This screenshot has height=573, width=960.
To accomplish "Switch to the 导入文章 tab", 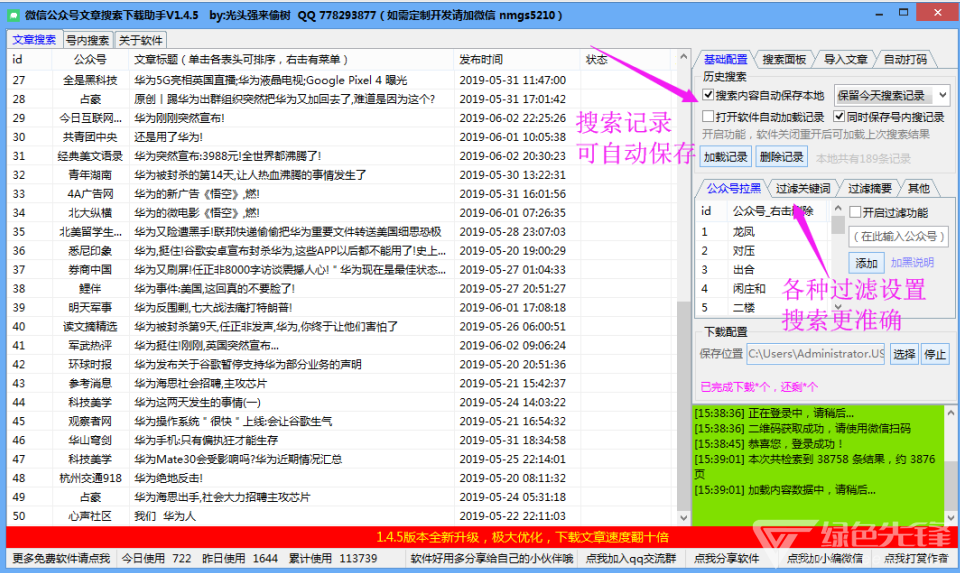I will [846, 59].
